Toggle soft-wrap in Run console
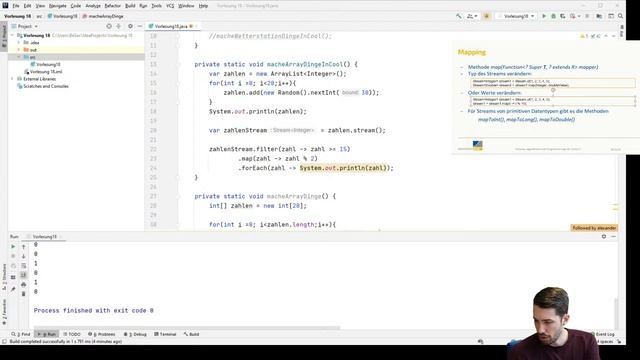Image resolution: width=640 pixels, height=360 pixels. pyautogui.click(x=24, y=266)
